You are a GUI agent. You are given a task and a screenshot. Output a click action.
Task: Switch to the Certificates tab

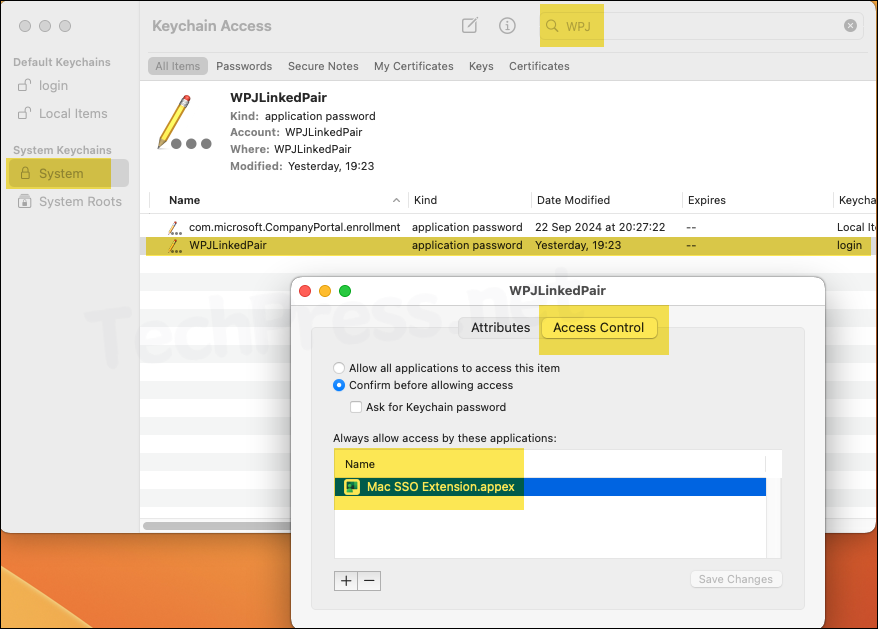pos(539,66)
